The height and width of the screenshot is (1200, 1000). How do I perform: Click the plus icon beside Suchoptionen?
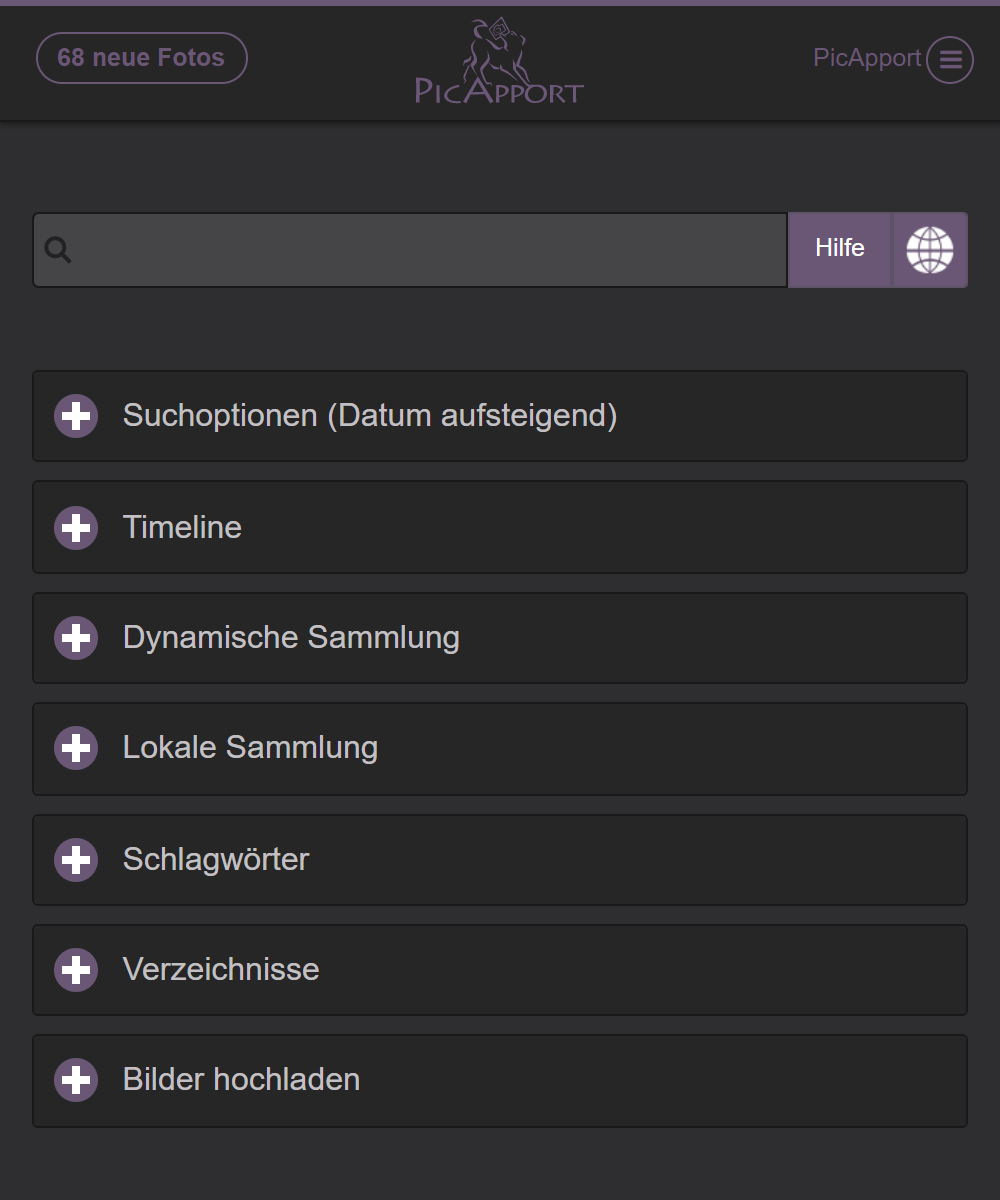coord(76,416)
